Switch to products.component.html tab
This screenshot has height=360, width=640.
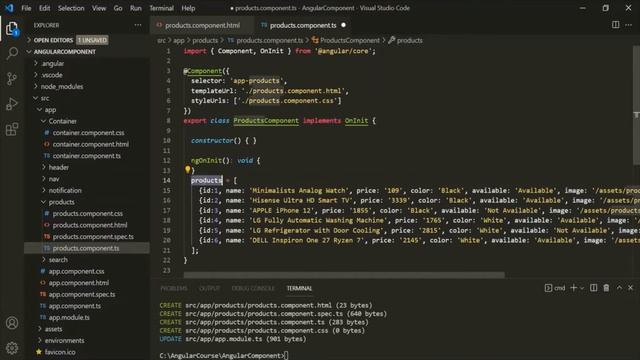click(x=202, y=25)
